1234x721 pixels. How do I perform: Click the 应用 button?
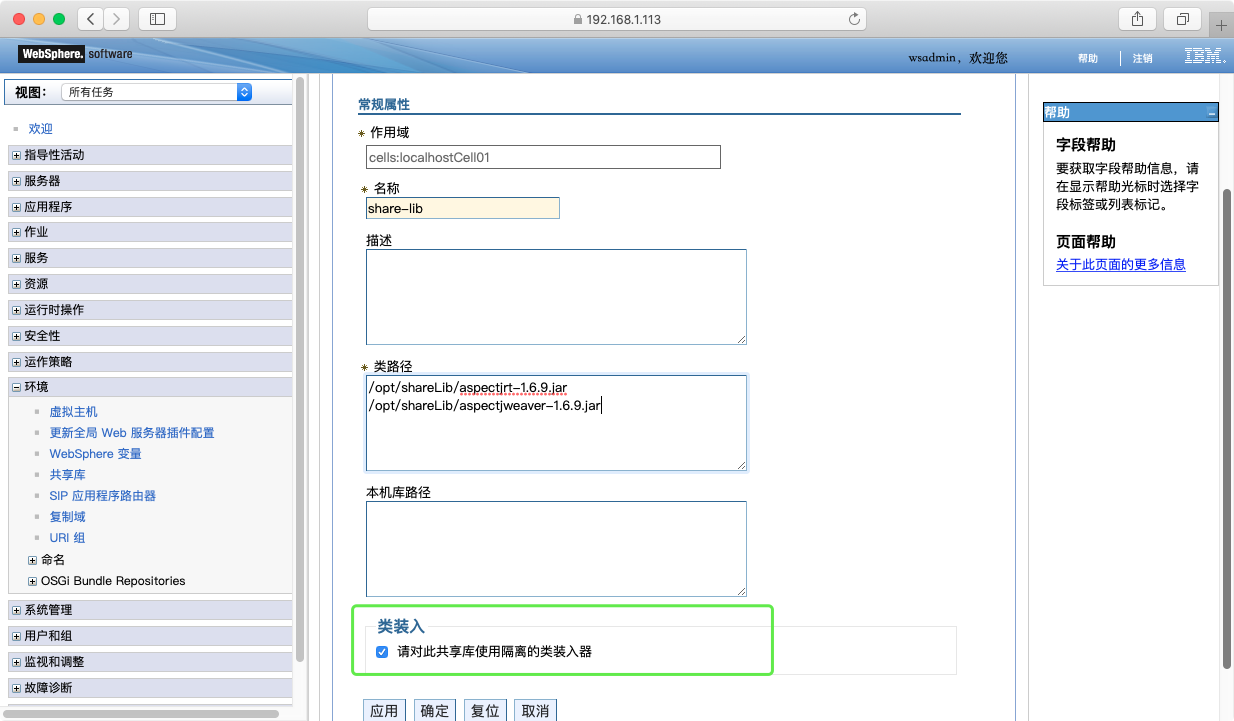(384, 710)
